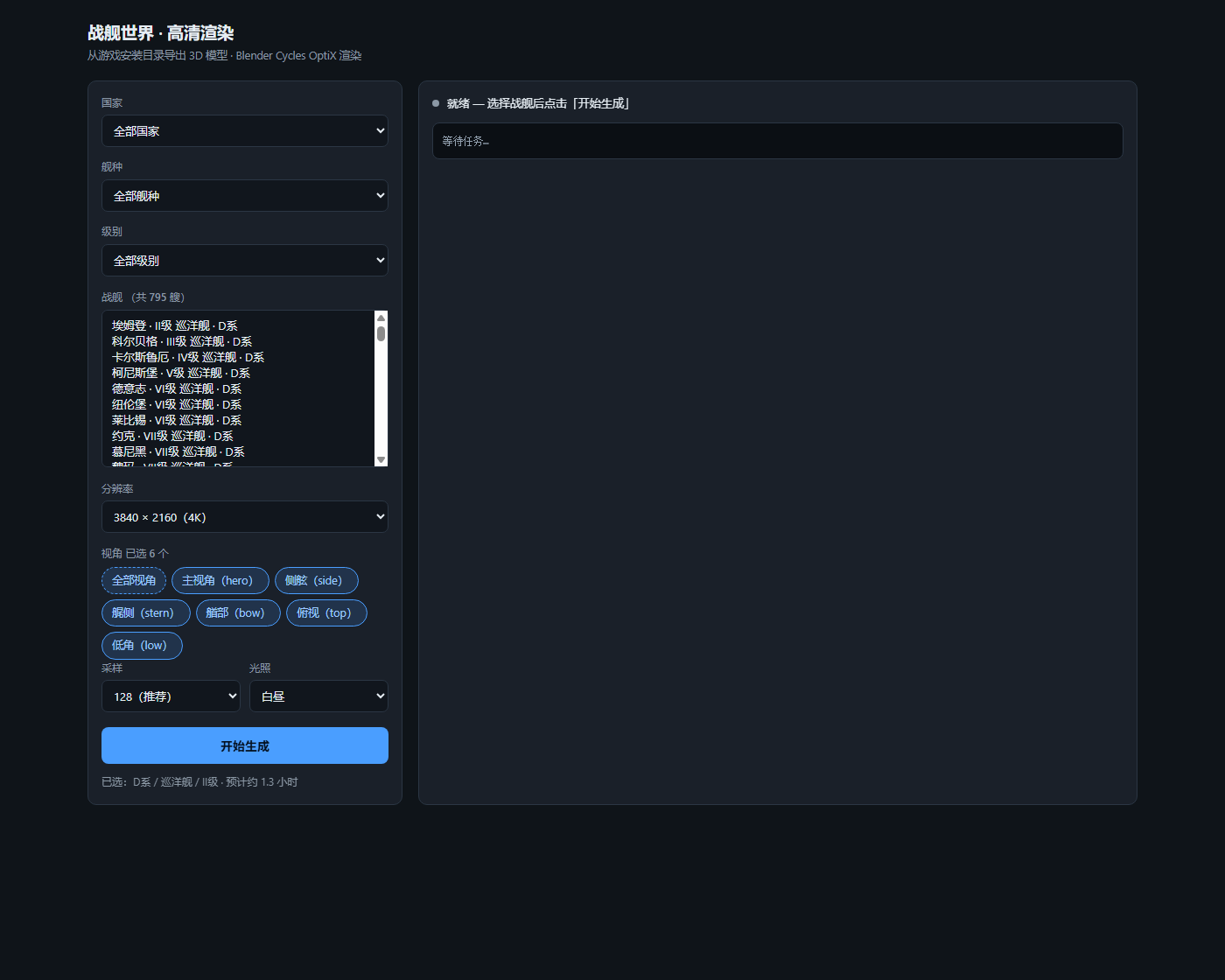
Task: Toggle the 艉侧 (stern) view chip
Action: 146,613
